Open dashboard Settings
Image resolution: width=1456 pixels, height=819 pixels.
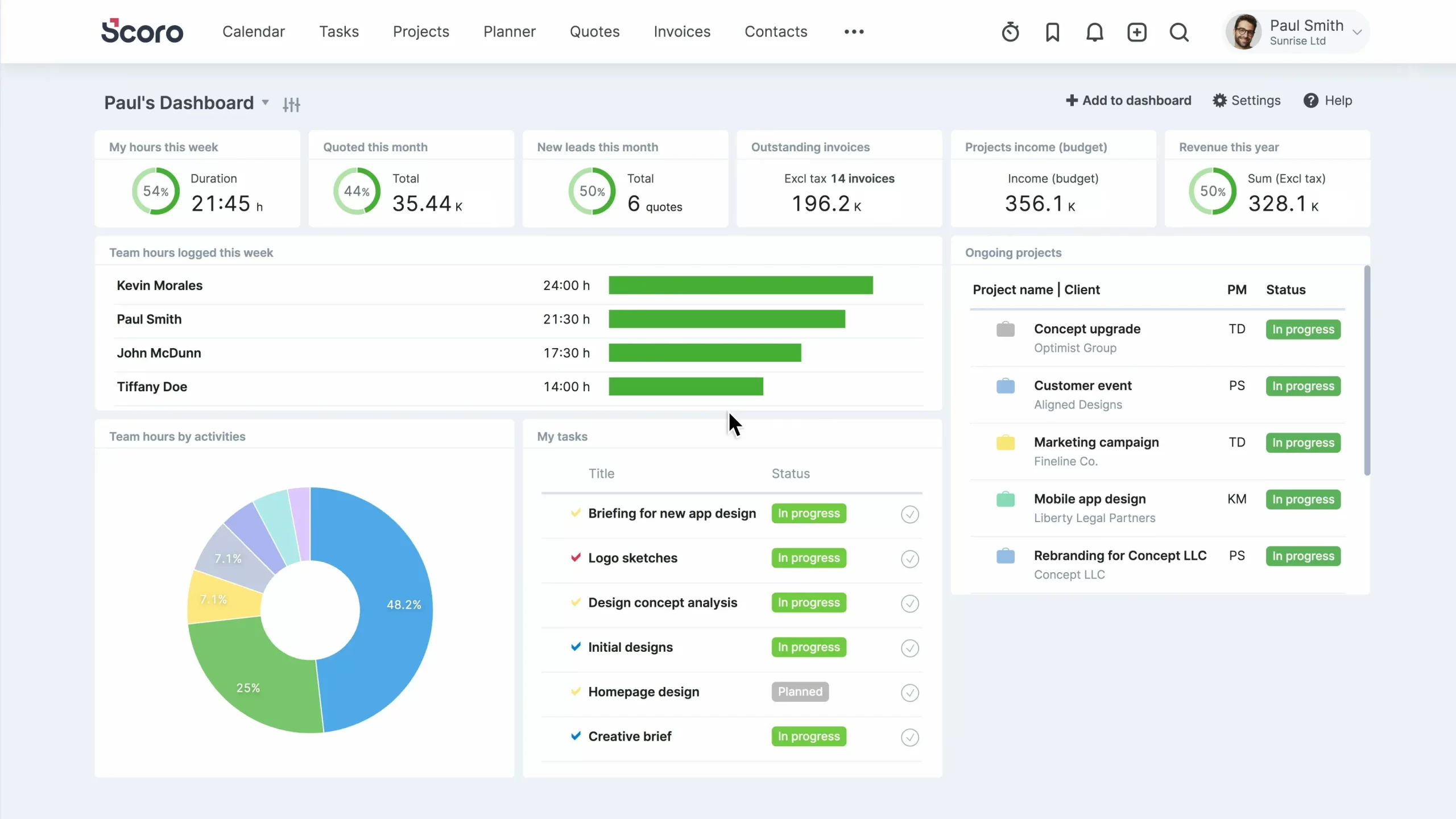[x=1246, y=100]
